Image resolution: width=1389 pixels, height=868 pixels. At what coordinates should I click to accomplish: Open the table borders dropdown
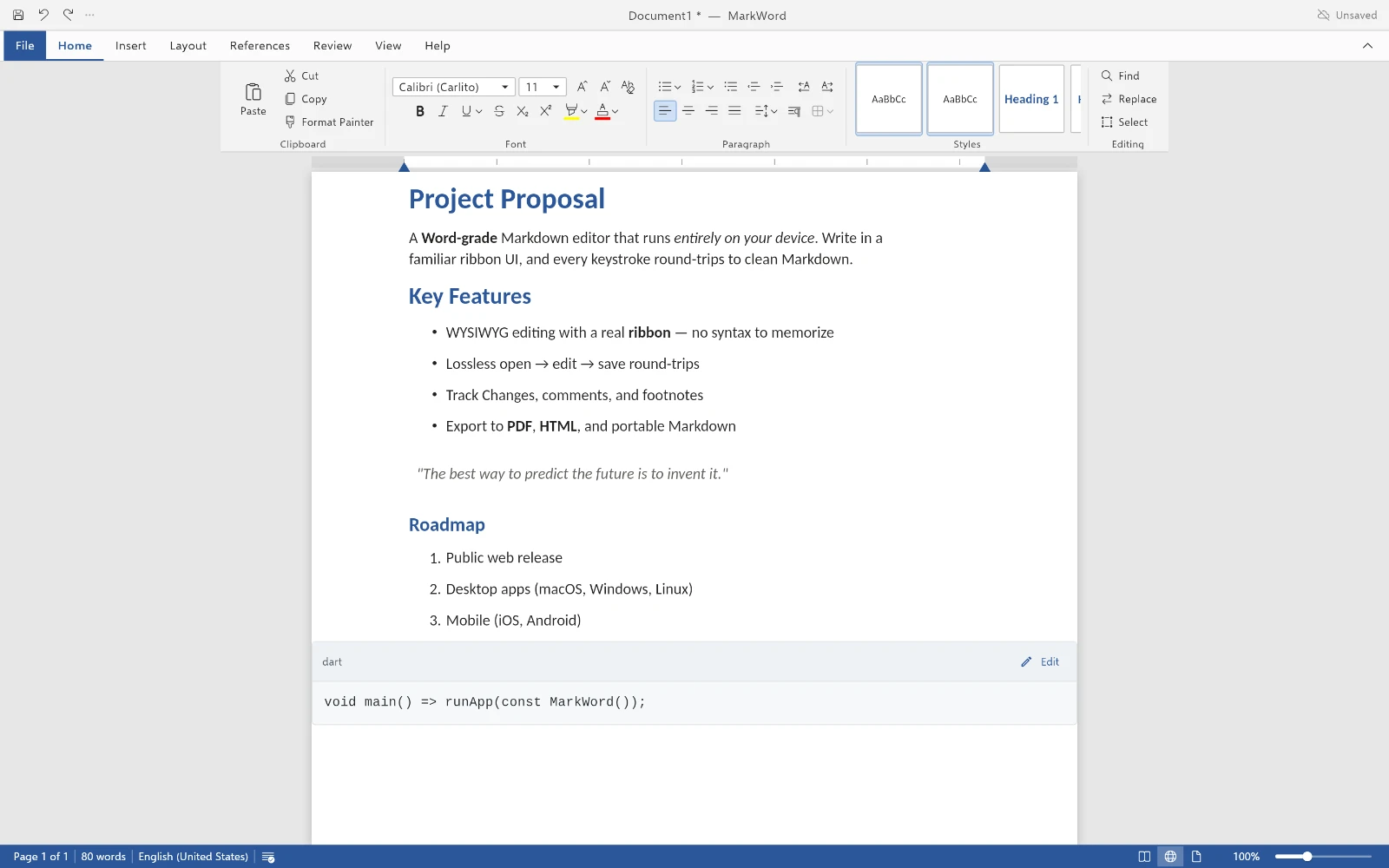822,111
